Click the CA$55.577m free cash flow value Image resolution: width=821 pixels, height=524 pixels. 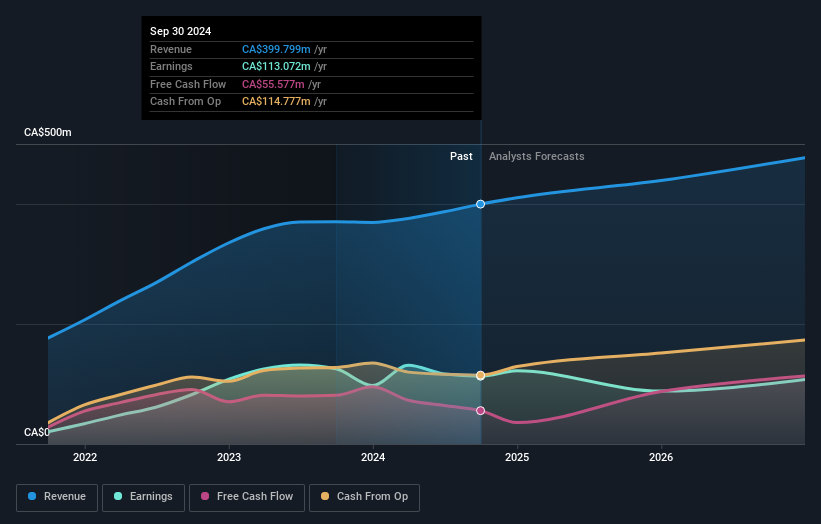tap(273, 84)
